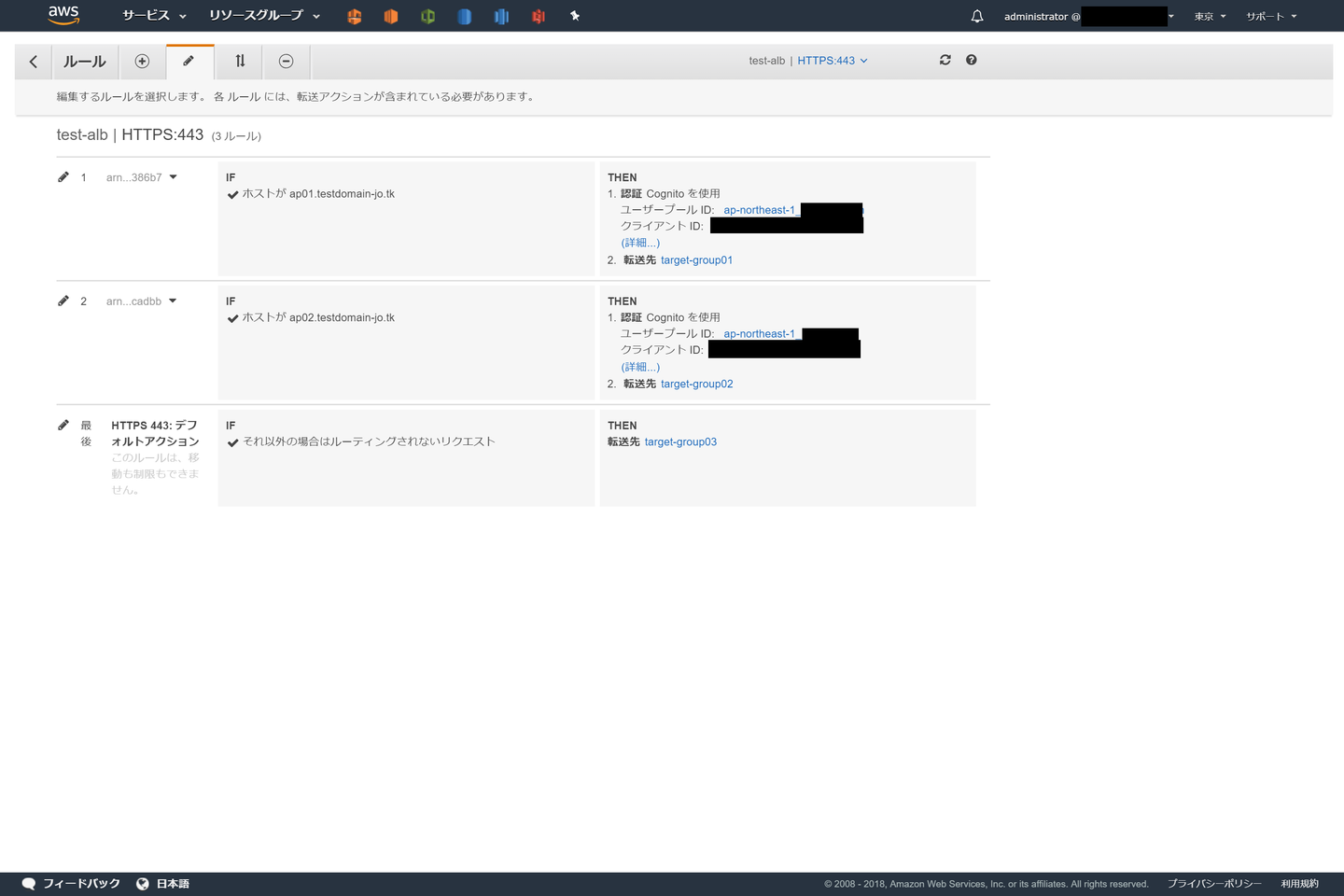Viewport: 1344px width, 896px height.
Task: Edit rule 2 with its pencil icon
Action: tap(63, 301)
